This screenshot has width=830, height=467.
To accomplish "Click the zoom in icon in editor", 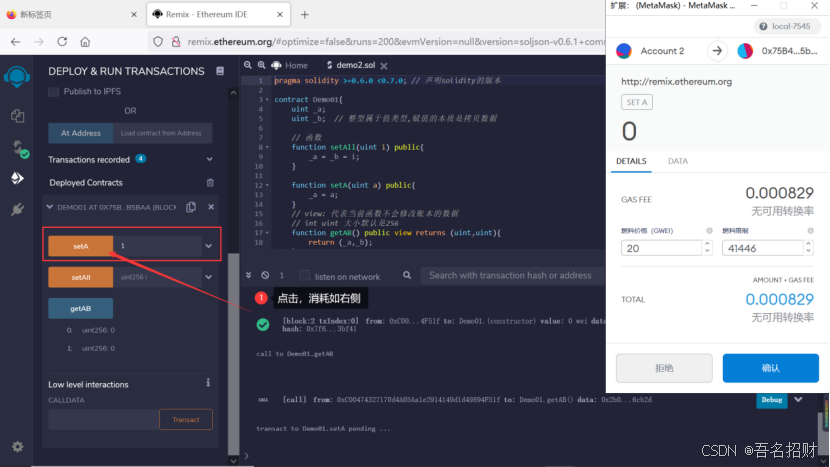I will coord(261,65).
